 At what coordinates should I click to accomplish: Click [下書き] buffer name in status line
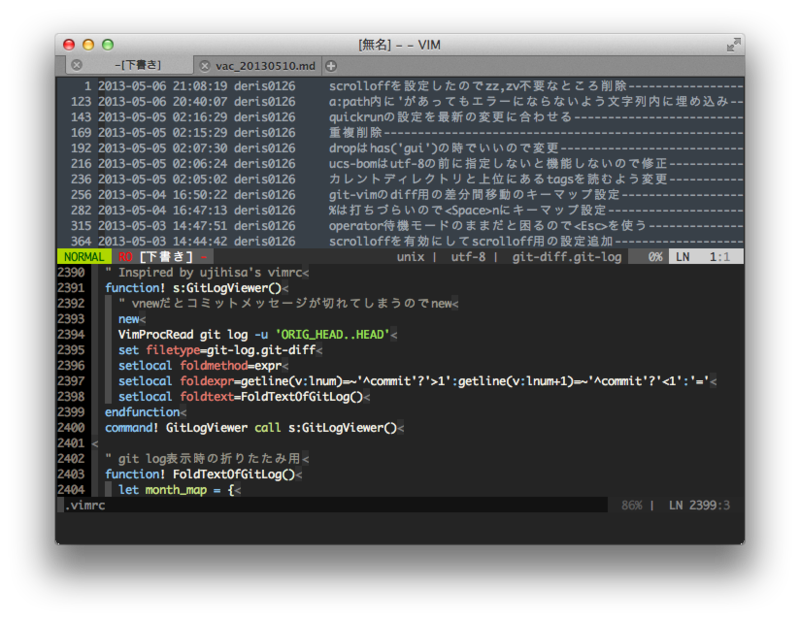tap(166, 257)
